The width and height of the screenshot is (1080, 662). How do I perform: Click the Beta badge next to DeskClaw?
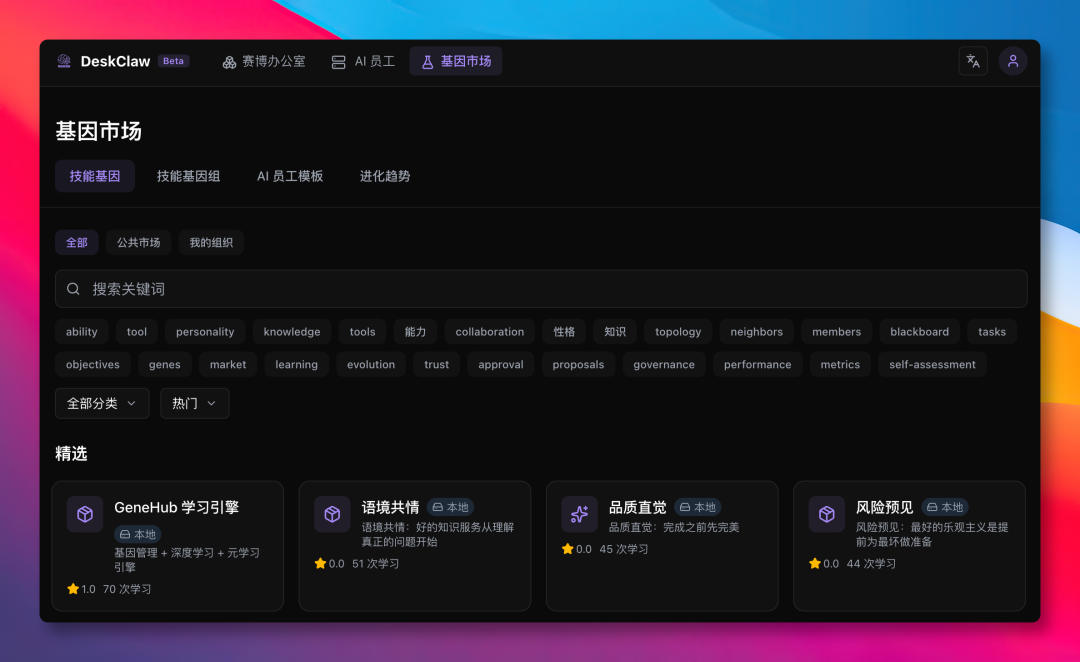tap(174, 61)
